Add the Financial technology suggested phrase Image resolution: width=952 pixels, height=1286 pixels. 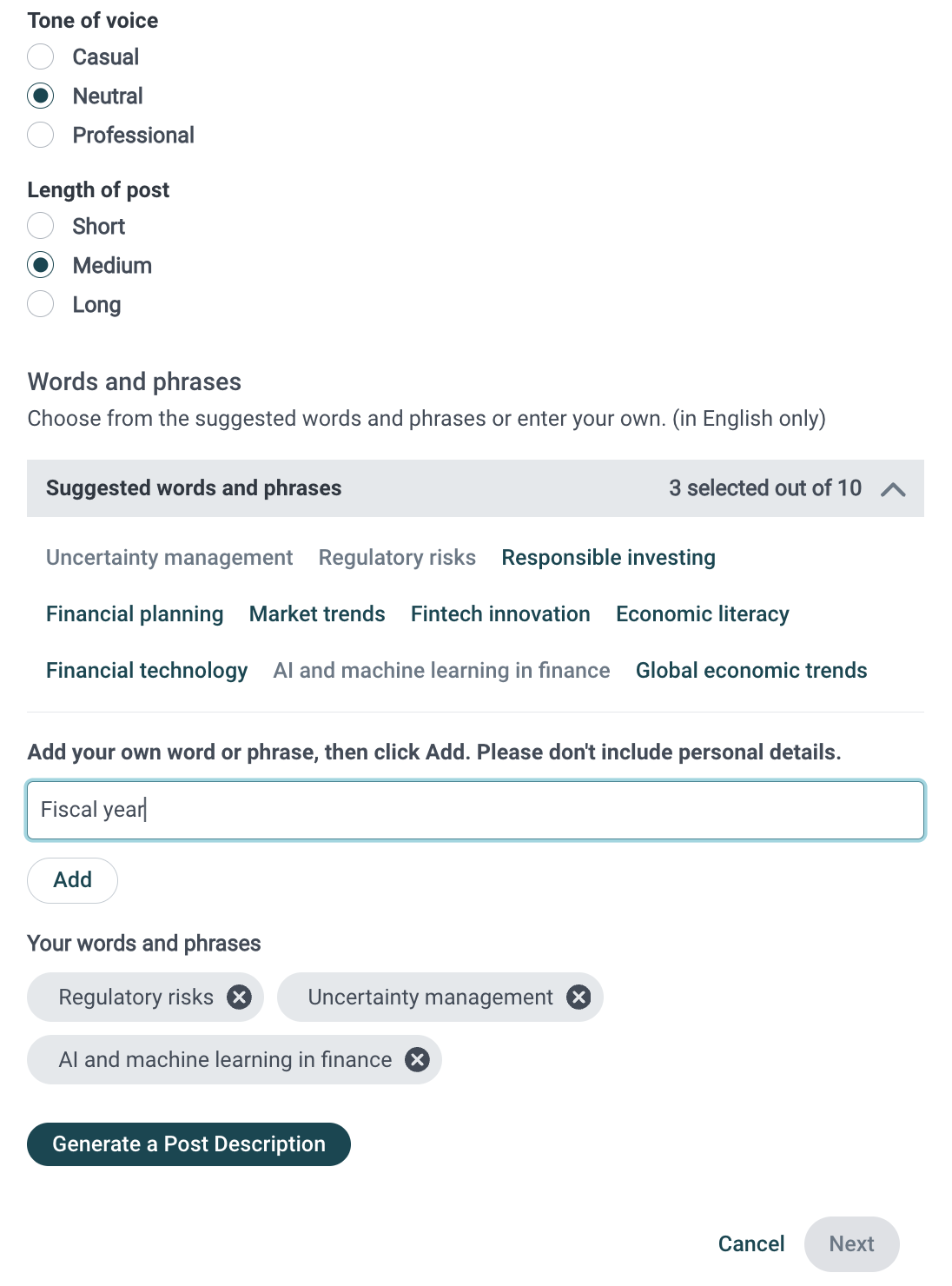tap(147, 671)
